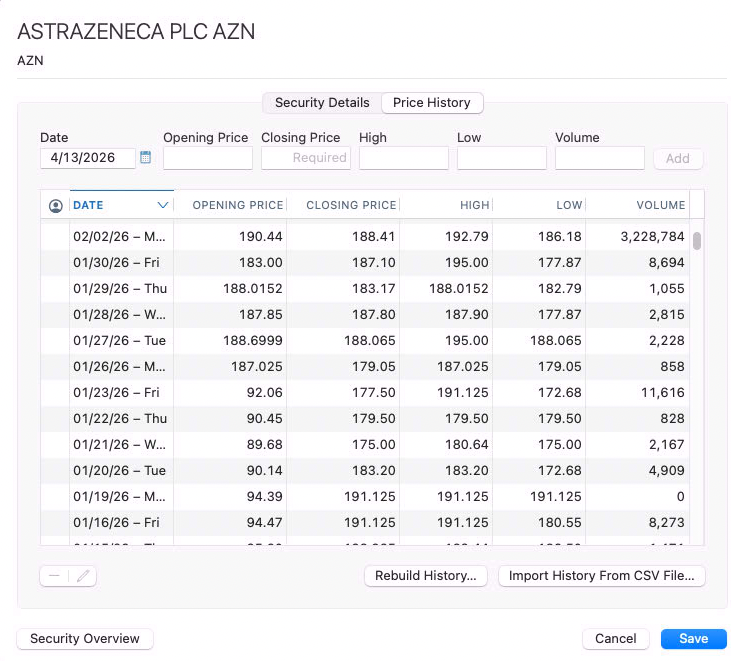This screenshot has height=661, width=731.
Task: Sort by the Volume column header
Action: pos(638,205)
